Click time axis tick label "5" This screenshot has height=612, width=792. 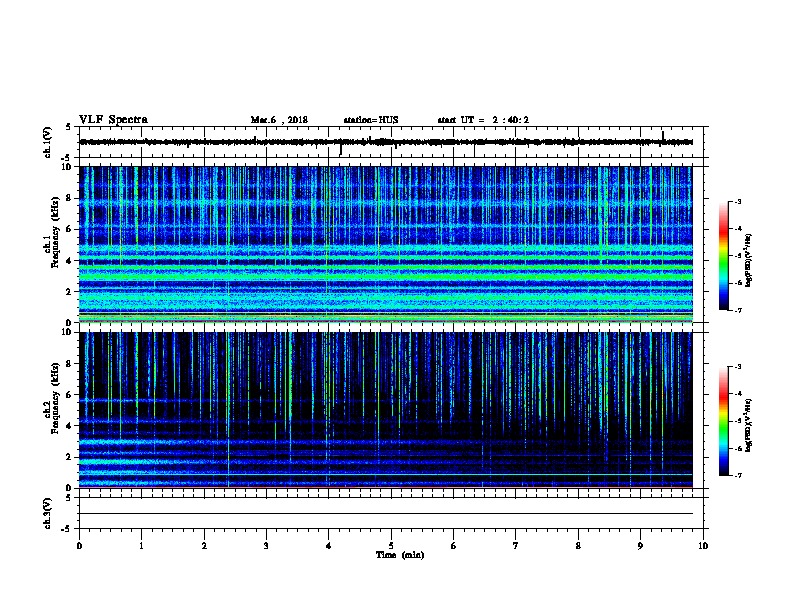point(391,546)
